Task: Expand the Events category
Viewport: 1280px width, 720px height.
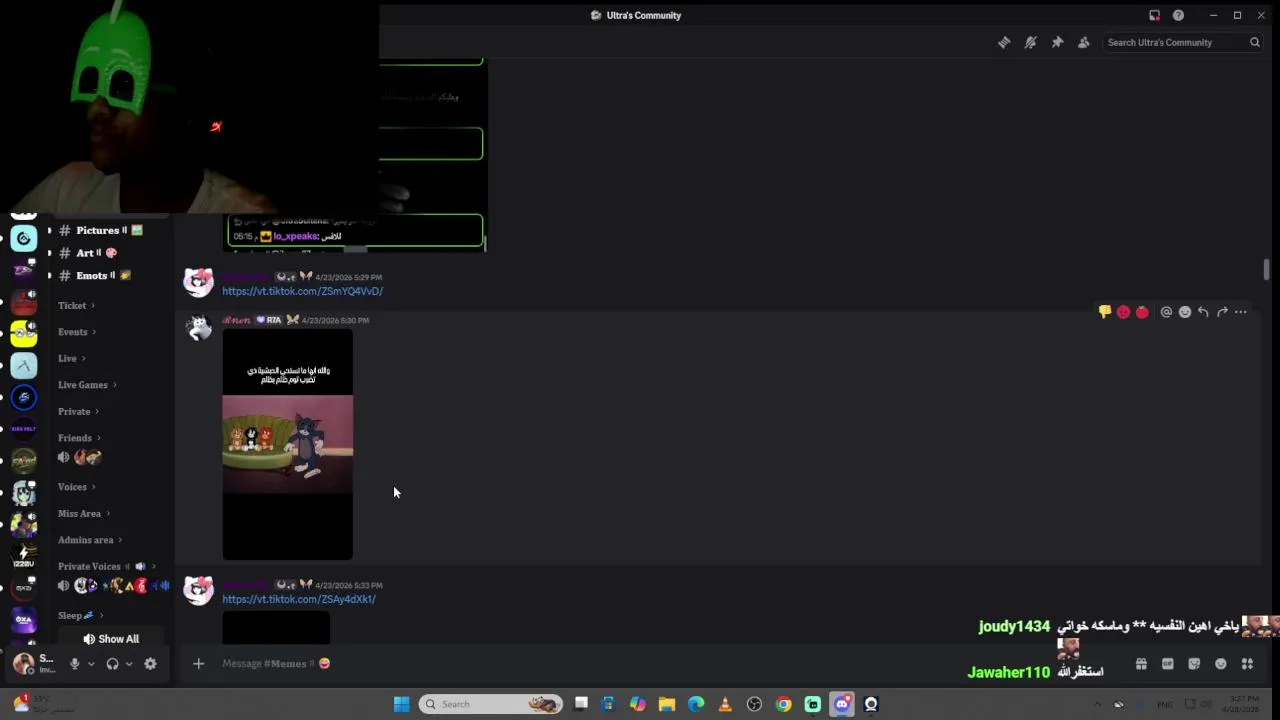Action: point(77,331)
